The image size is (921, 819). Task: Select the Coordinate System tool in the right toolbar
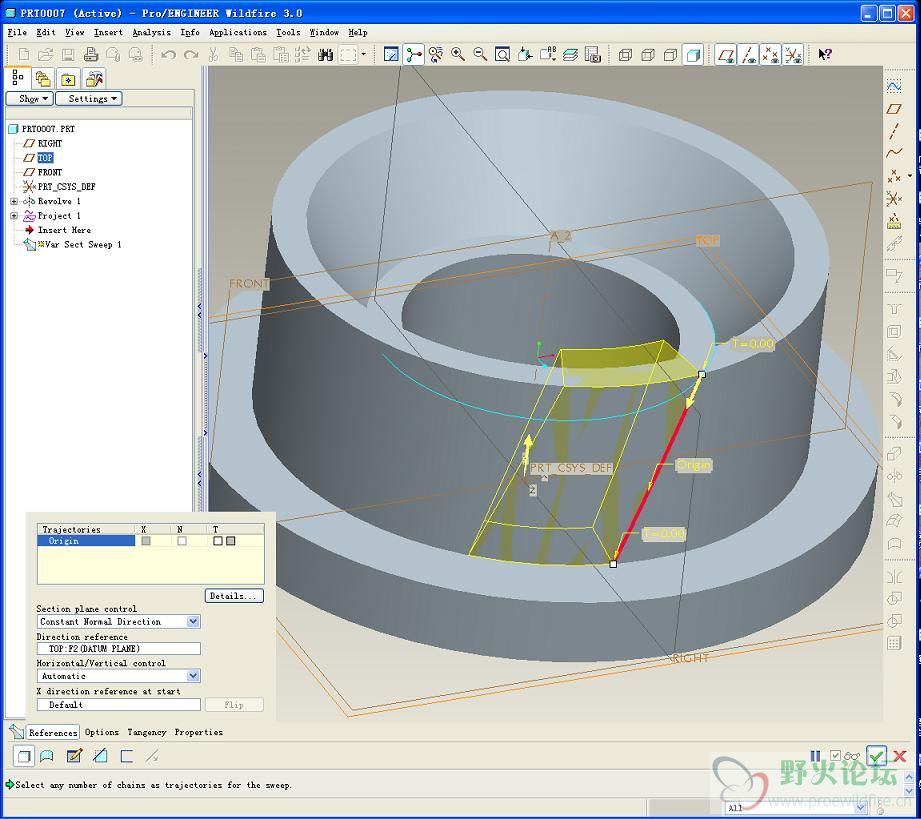click(x=894, y=199)
